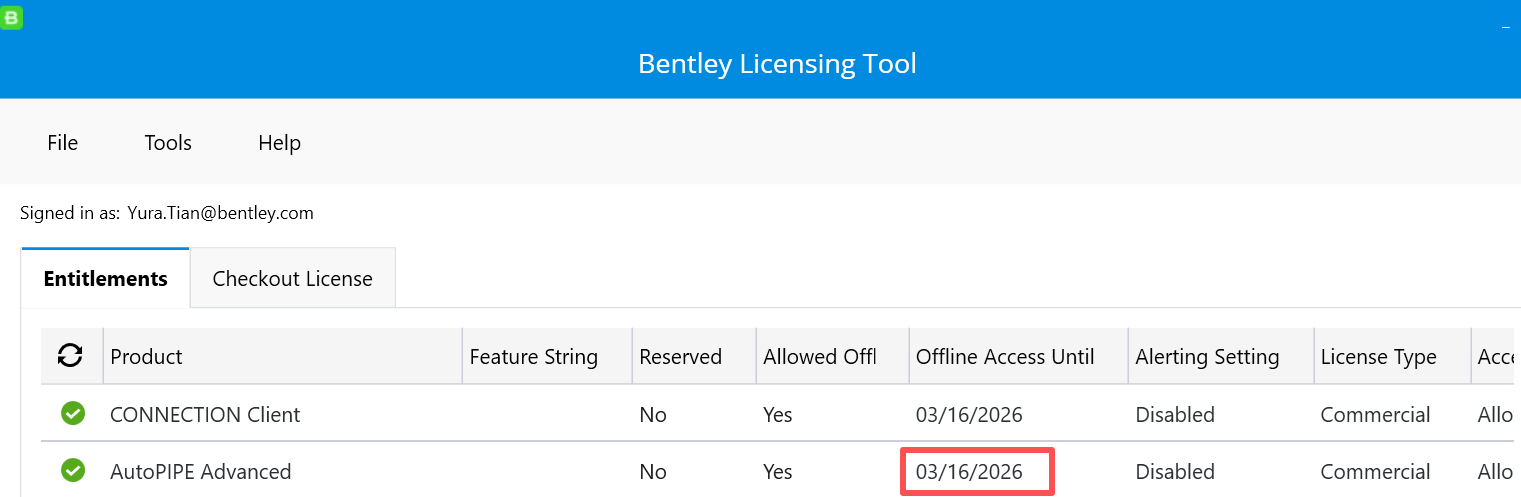The width and height of the screenshot is (1521, 497).
Task: Open the File menu
Action: (62, 143)
